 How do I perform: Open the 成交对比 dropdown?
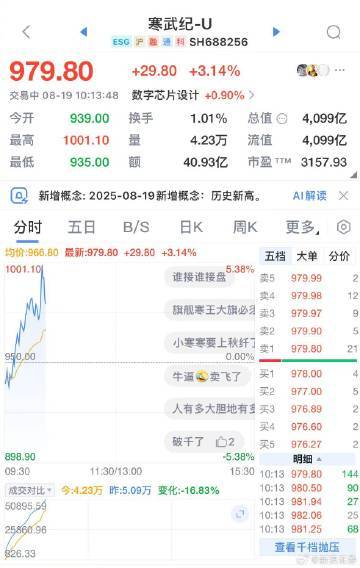(30, 490)
